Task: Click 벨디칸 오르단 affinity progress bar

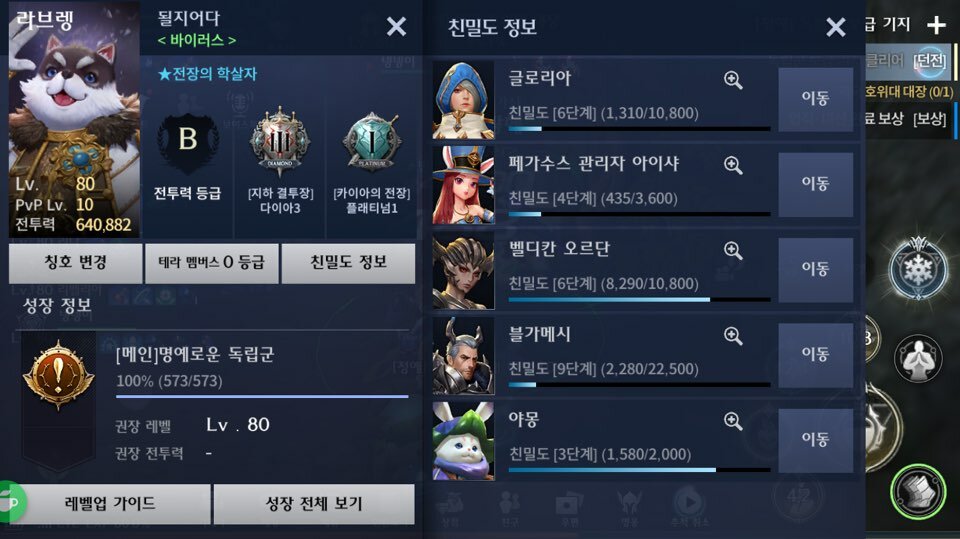Action: 639,300
